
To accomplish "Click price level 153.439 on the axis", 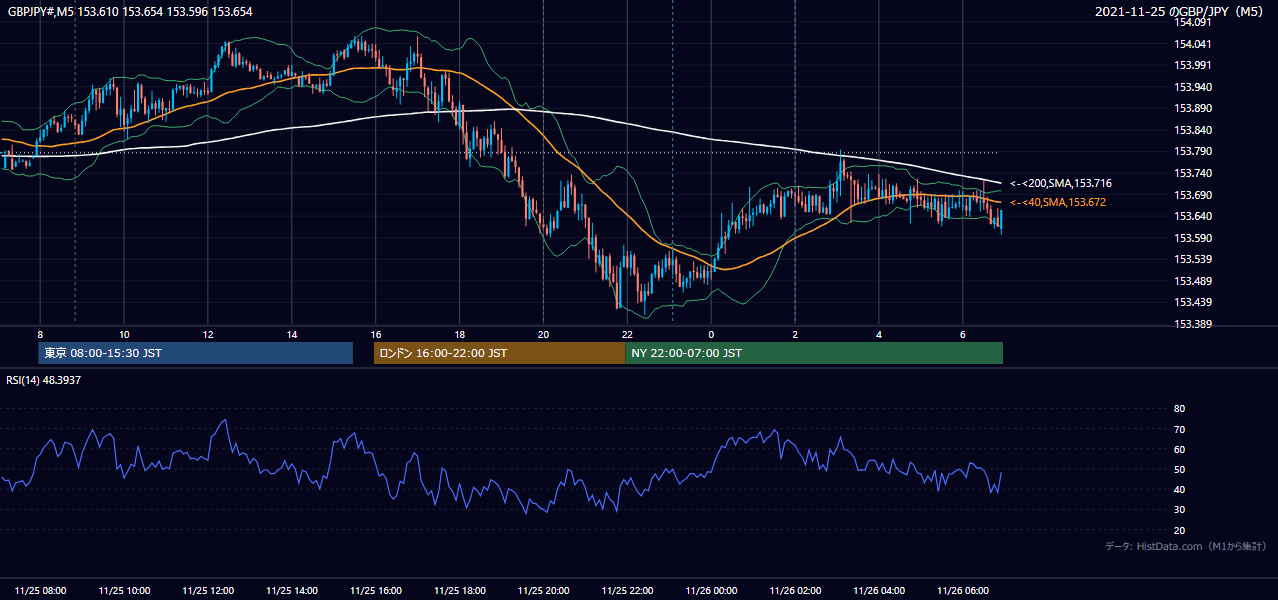I will coord(1192,302).
